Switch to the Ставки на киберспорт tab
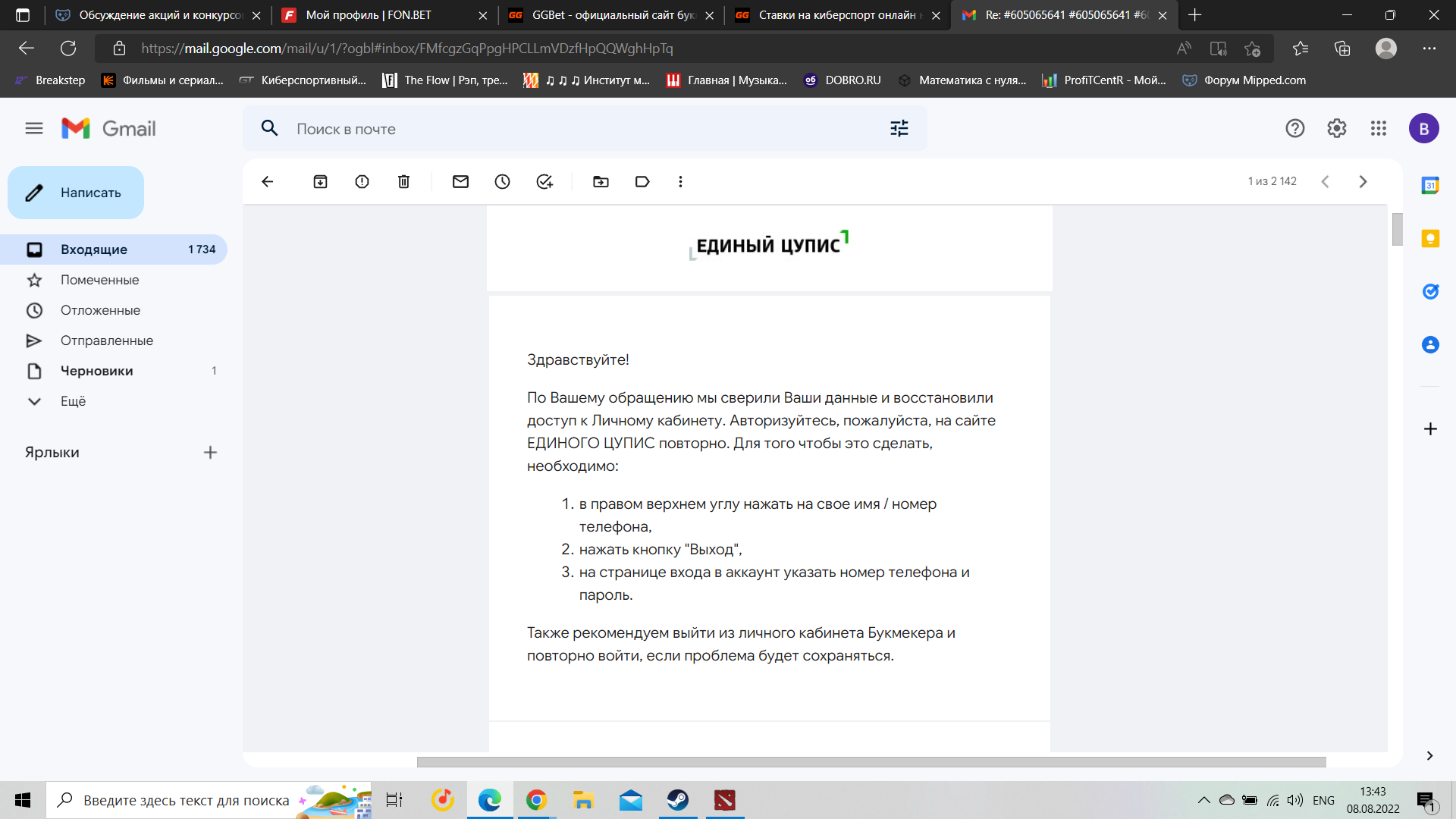This screenshot has width=1456, height=819. point(838,15)
